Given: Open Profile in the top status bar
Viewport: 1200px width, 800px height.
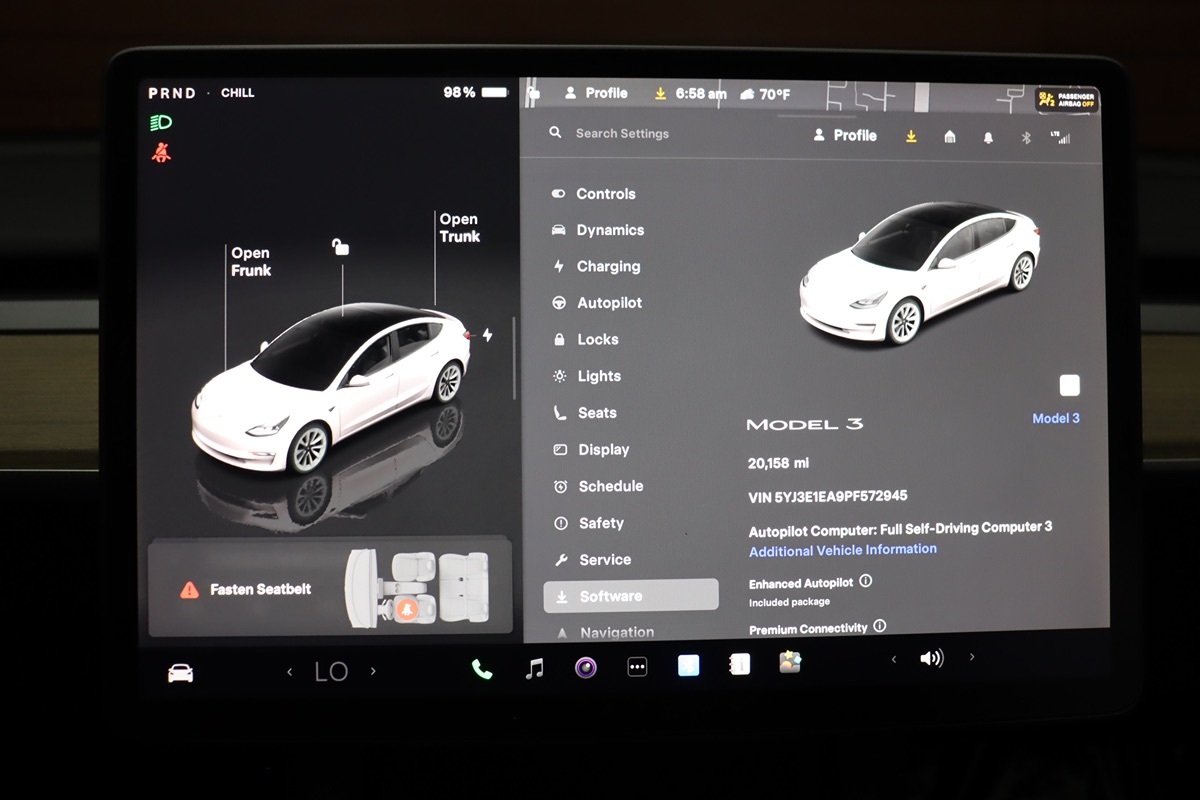Looking at the screenshot, I should (596, 93).
